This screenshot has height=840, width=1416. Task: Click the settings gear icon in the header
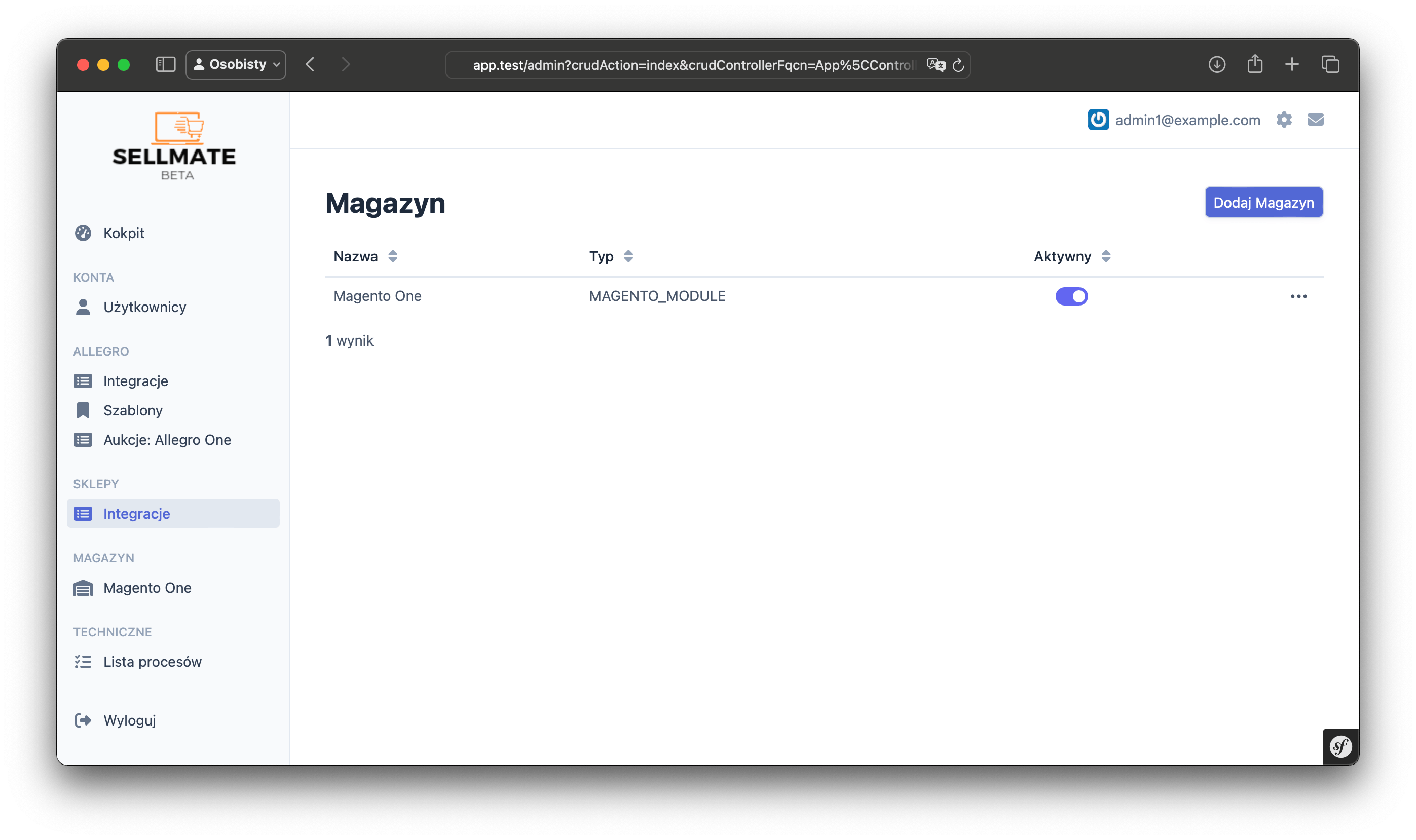pyautogui.click(x=1284, y=120)
